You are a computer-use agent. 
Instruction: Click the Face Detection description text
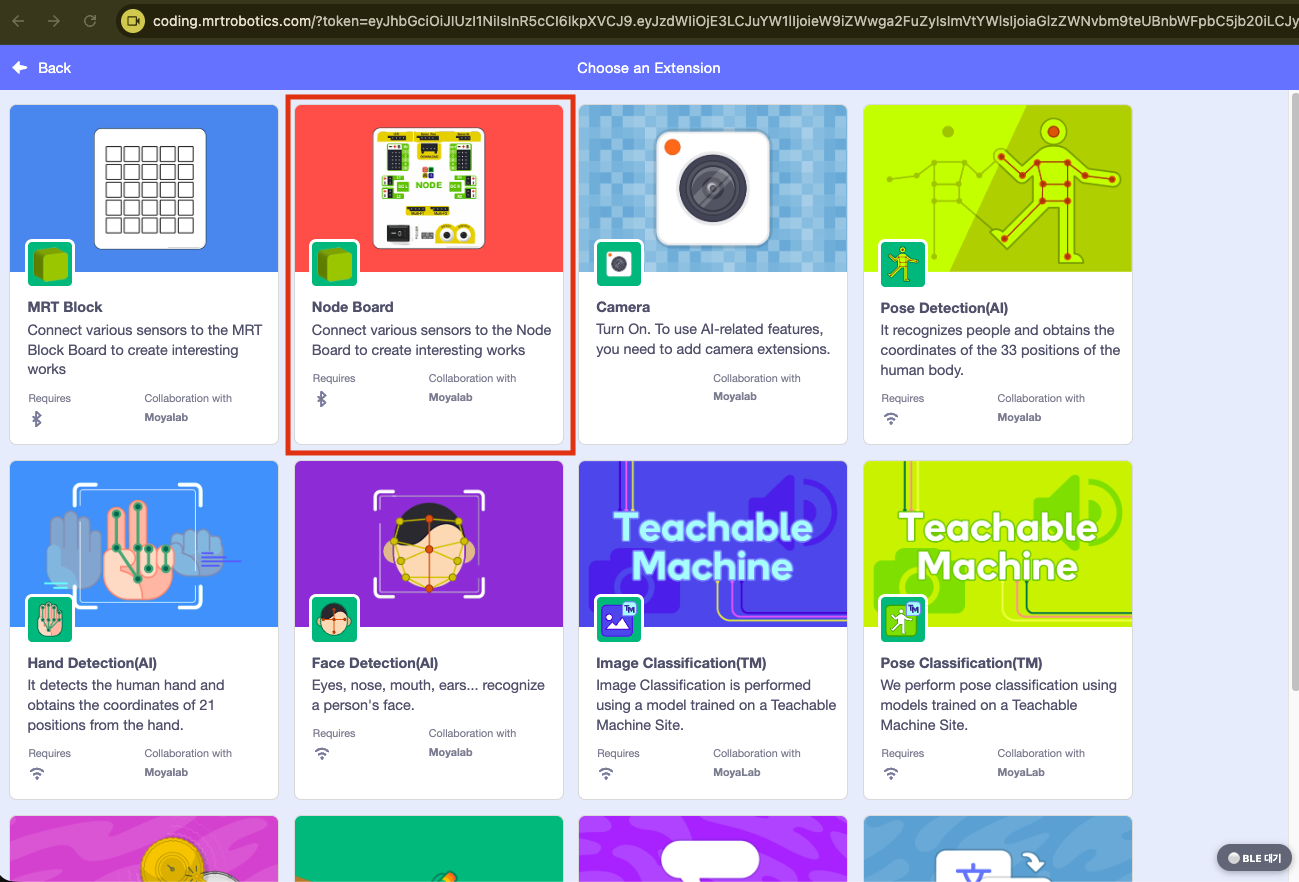(x=429, y=695)
